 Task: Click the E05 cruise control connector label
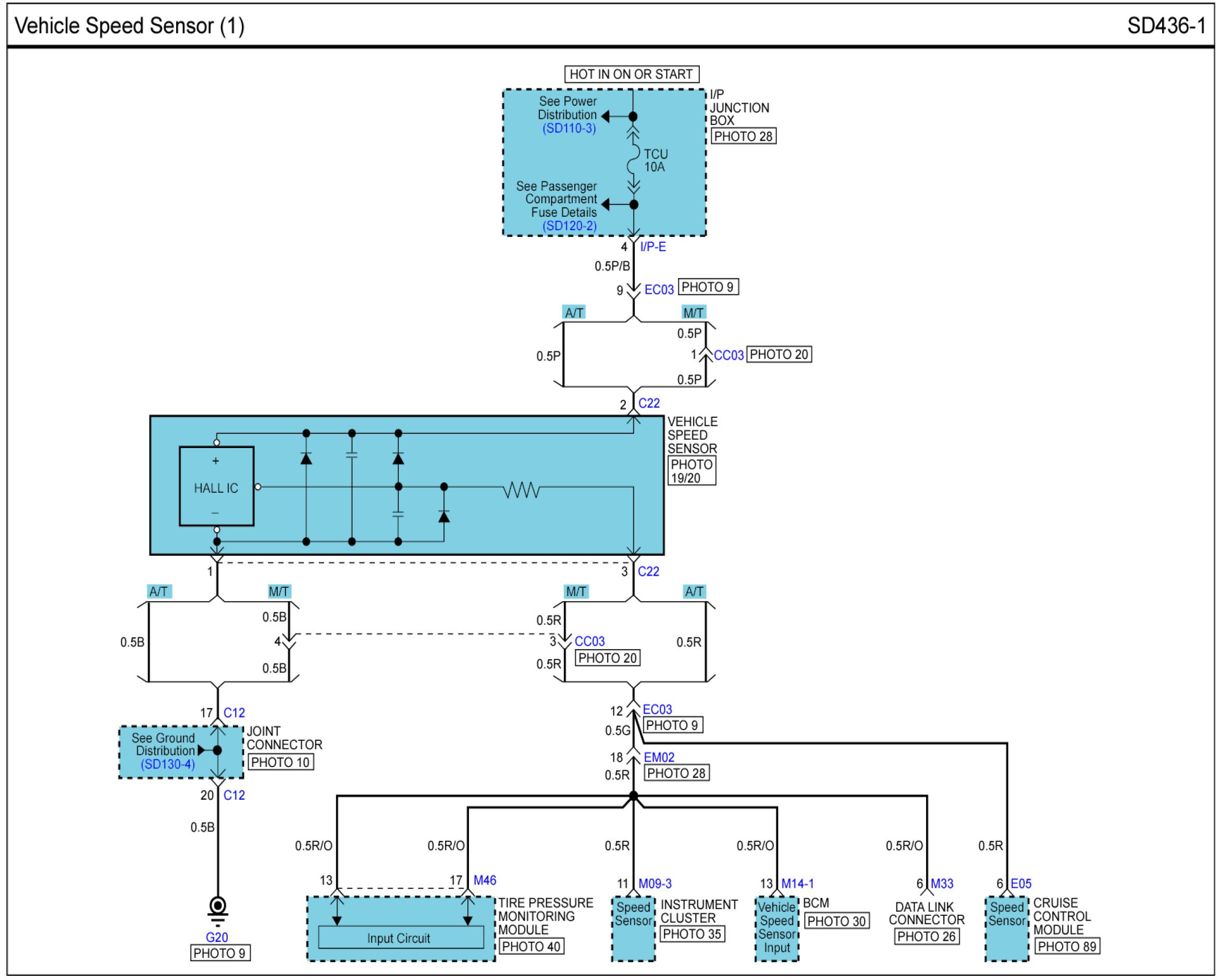tap(1020, 884)
